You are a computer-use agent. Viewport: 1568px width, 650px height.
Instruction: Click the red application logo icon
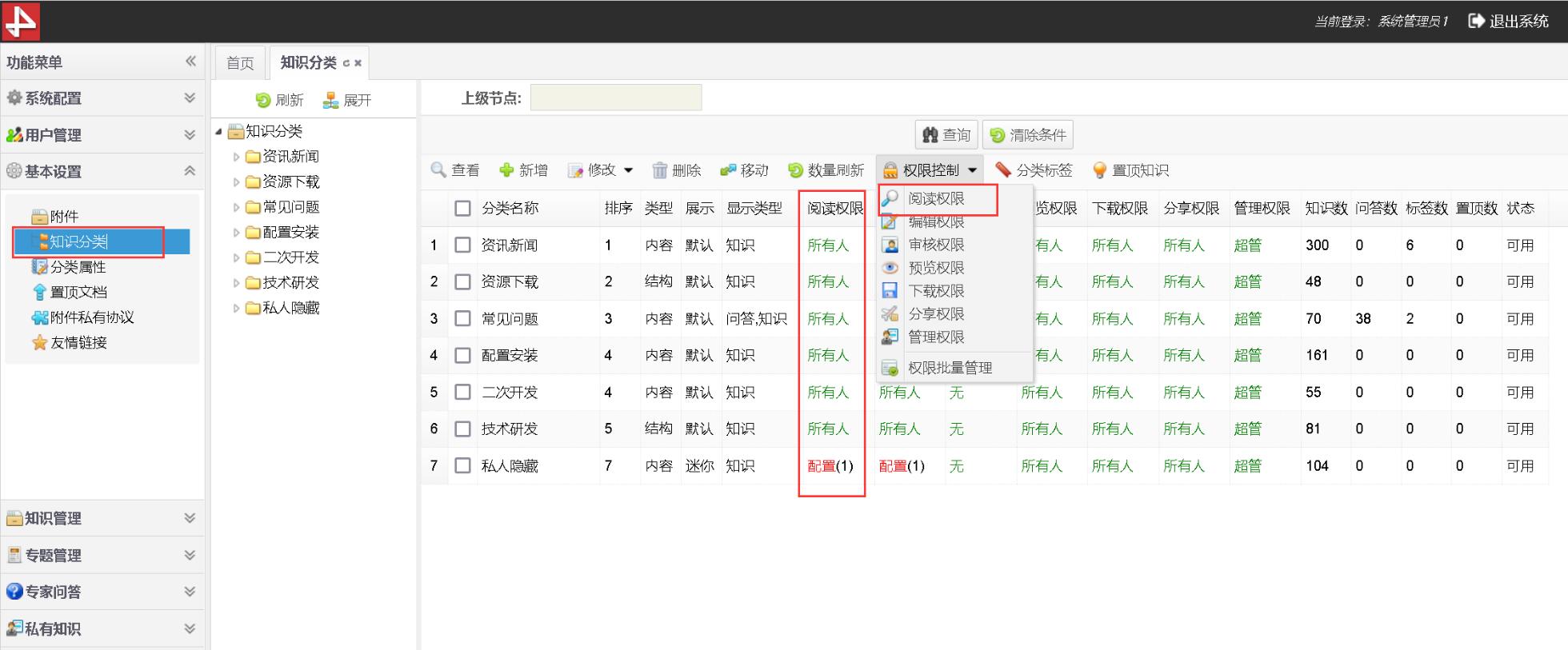pyautogui.click(x=21, y=21)
